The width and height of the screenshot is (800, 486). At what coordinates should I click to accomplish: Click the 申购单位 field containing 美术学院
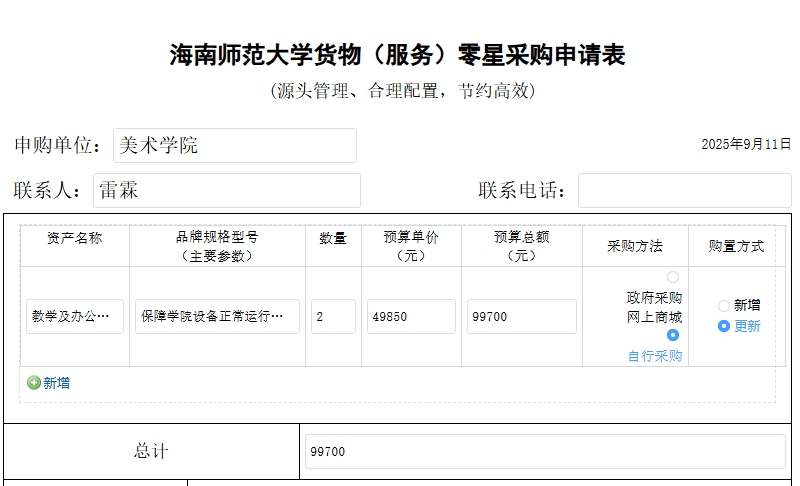(x=234, y=145)
